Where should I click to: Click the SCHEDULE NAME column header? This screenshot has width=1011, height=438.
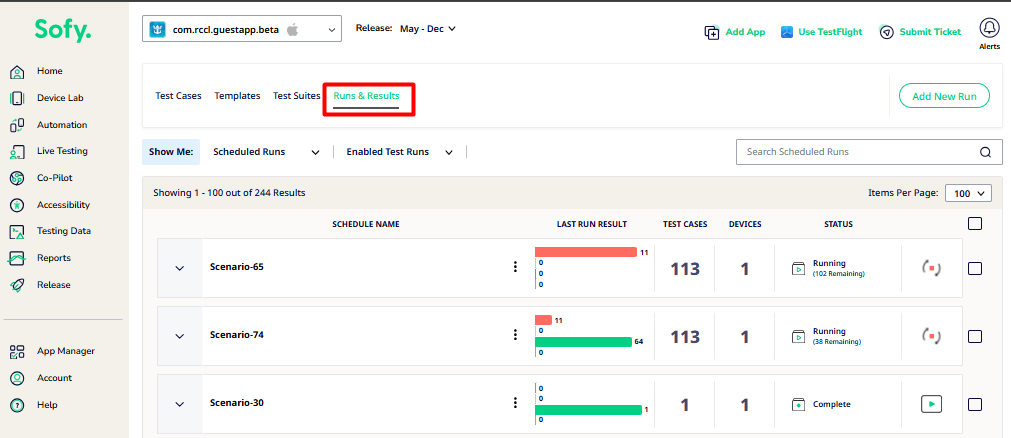click(x=366, y=224)
